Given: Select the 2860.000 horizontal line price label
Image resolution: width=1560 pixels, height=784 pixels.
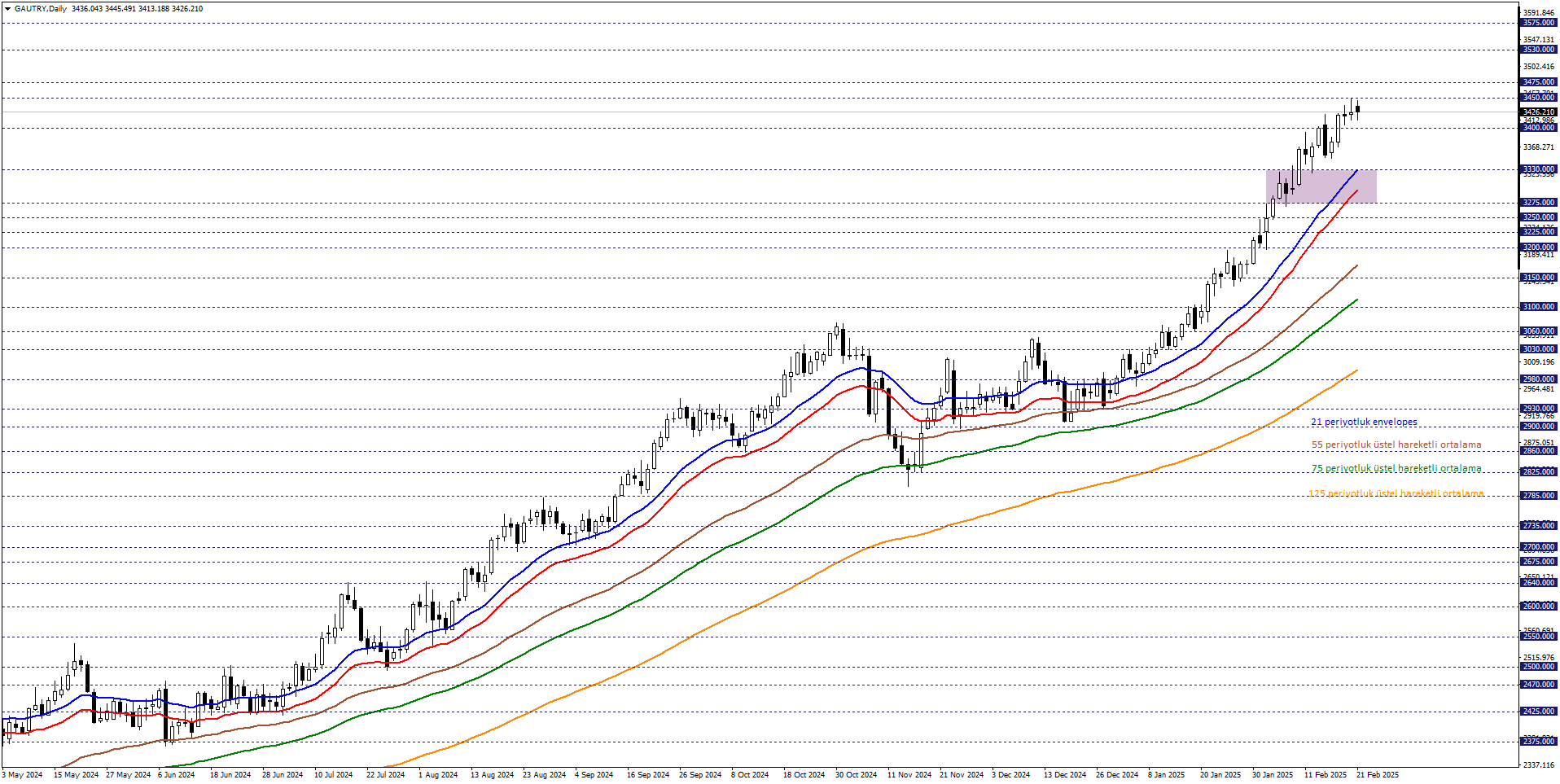Looking at the screenshot, I should coord(1539,451).
